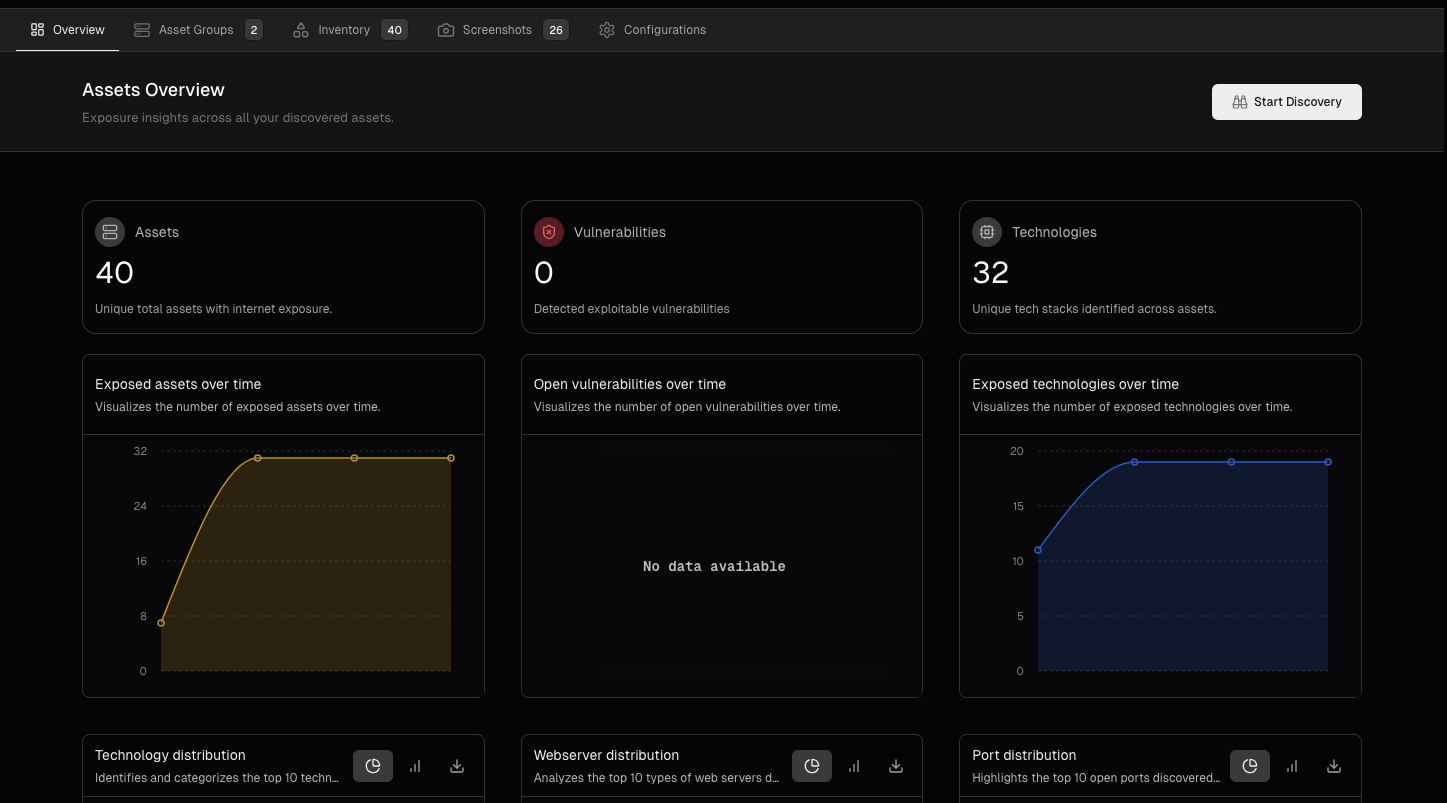The image size is (1447, 803).
Task: Click the 'Port distribution' heading
Action: pos(1024,755)
